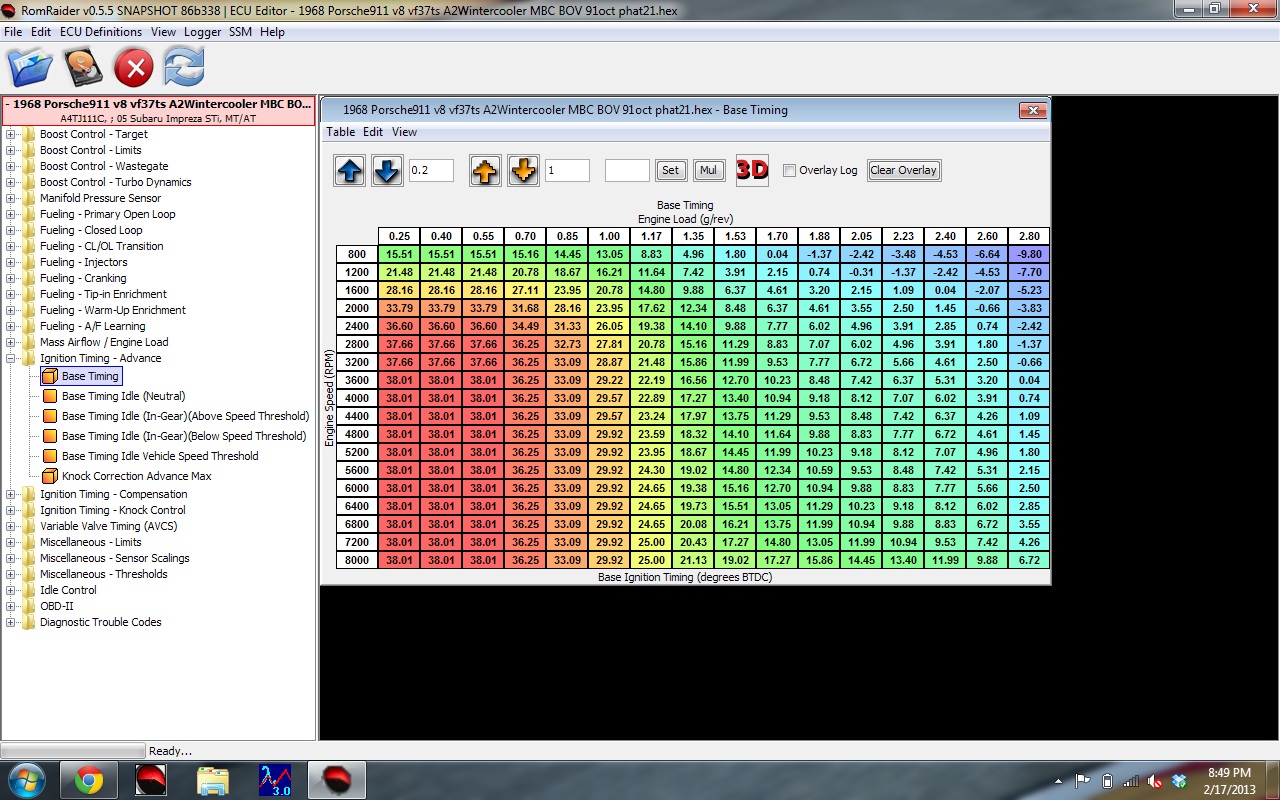1280x800 pixels.
Task: Show hidden system tray icons
Action: 1059,781
